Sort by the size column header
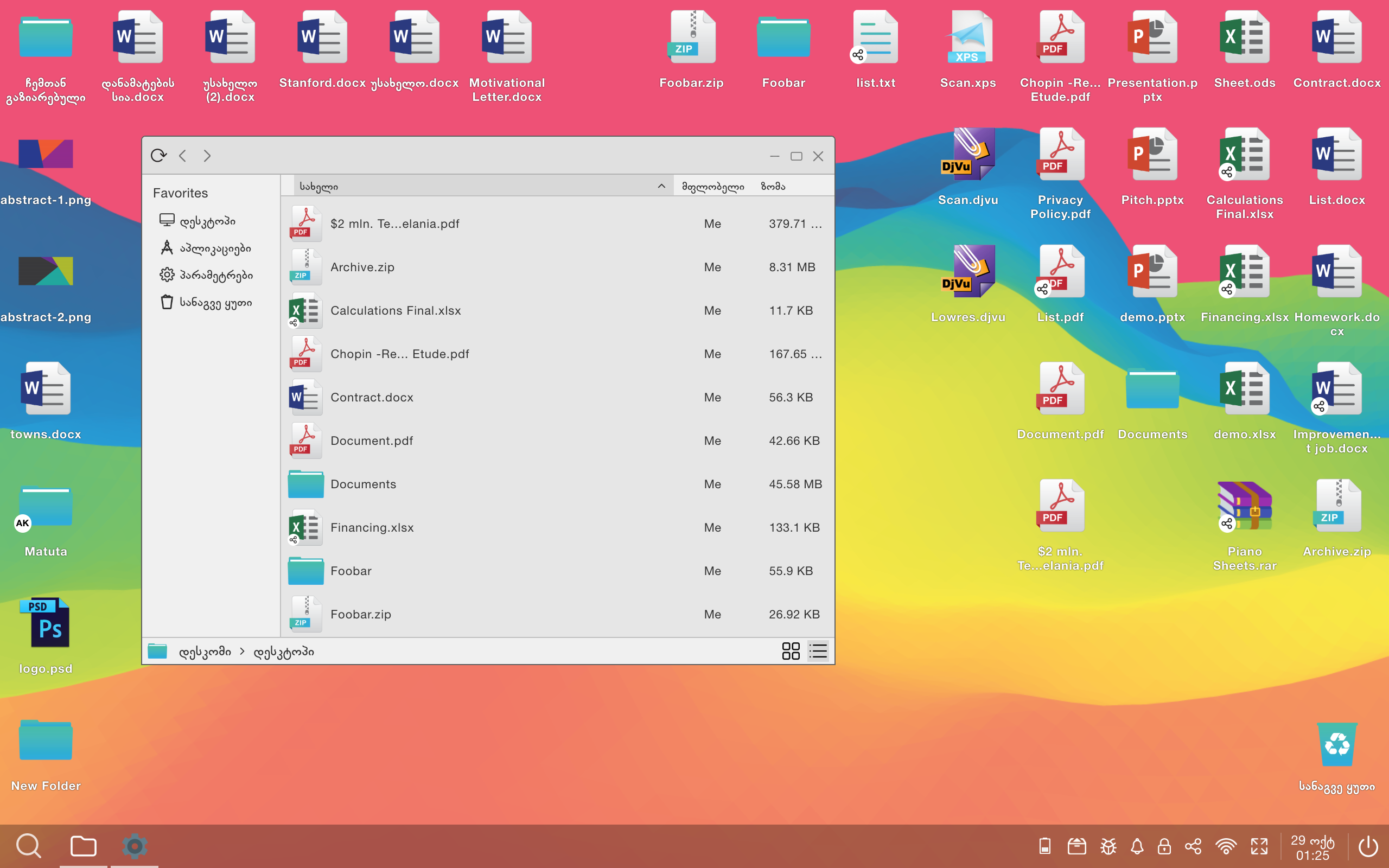Viewport: 1389px width, 868px height. click(773, 186)
